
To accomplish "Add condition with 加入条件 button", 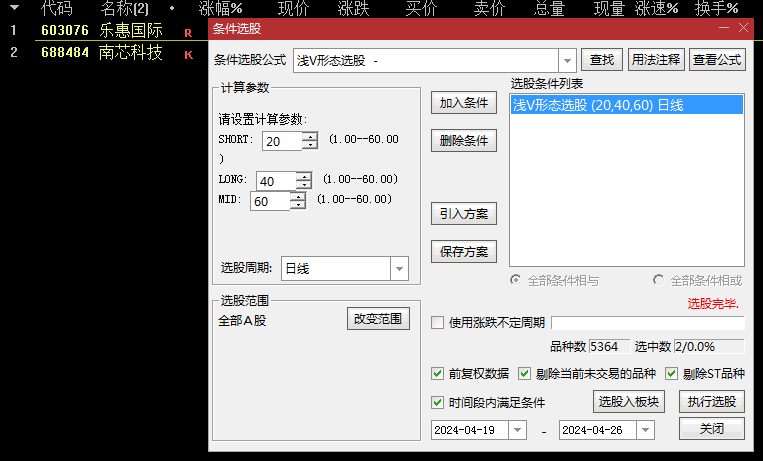I will pyautogui.click(x=464, y=103).
